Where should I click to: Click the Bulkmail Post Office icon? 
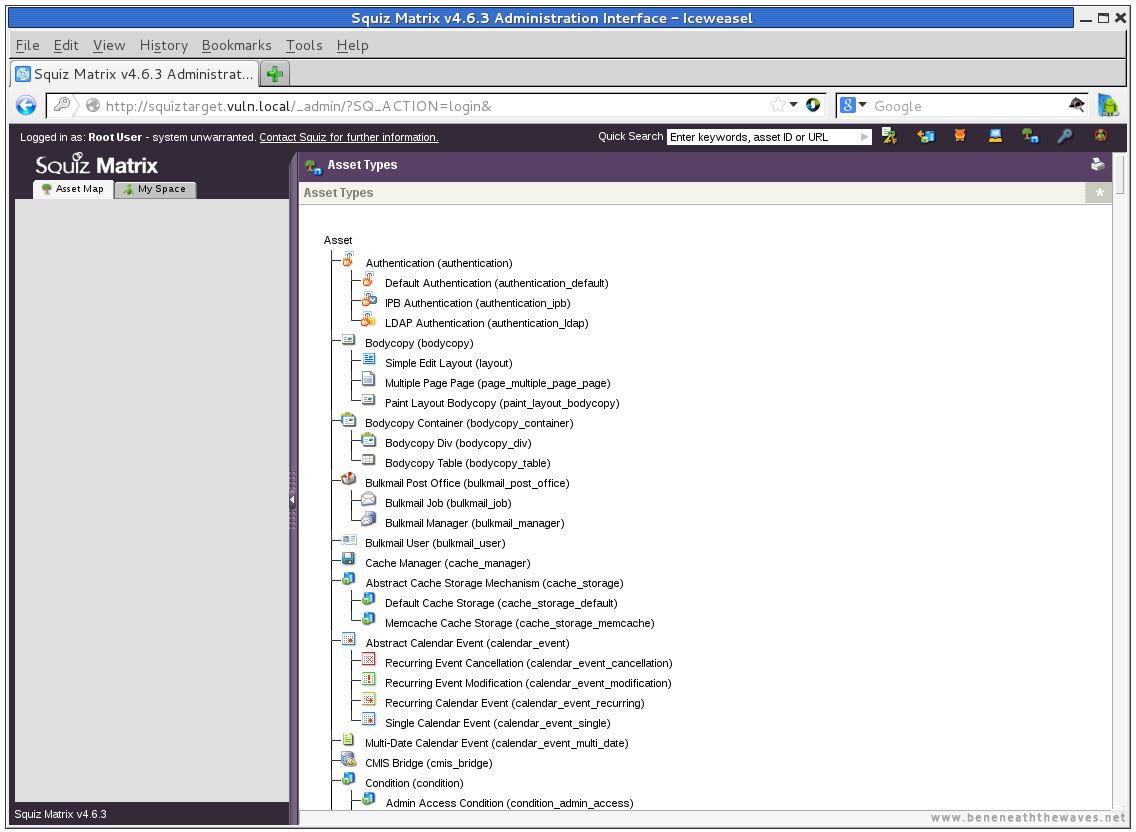tap(348, 479)
